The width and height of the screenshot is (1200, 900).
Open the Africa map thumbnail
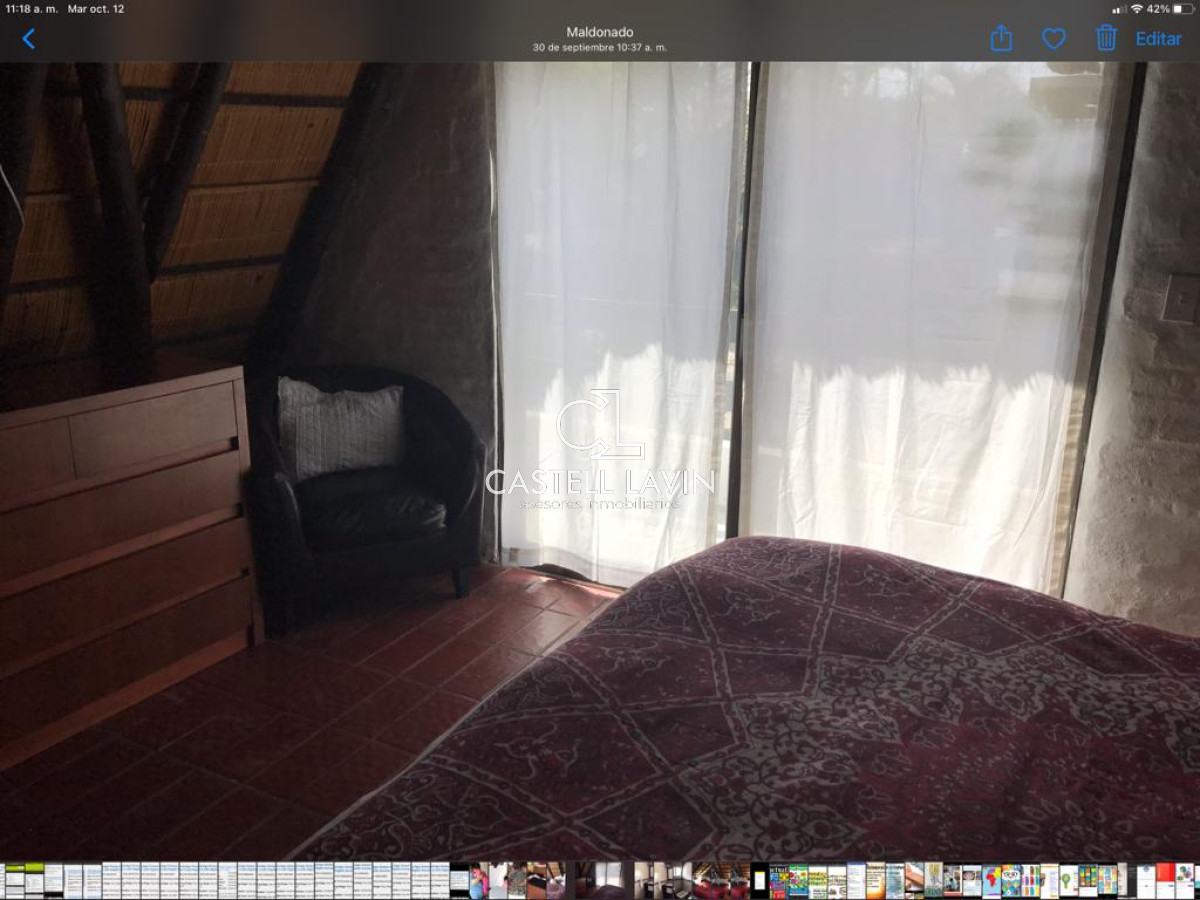(991, 880)
